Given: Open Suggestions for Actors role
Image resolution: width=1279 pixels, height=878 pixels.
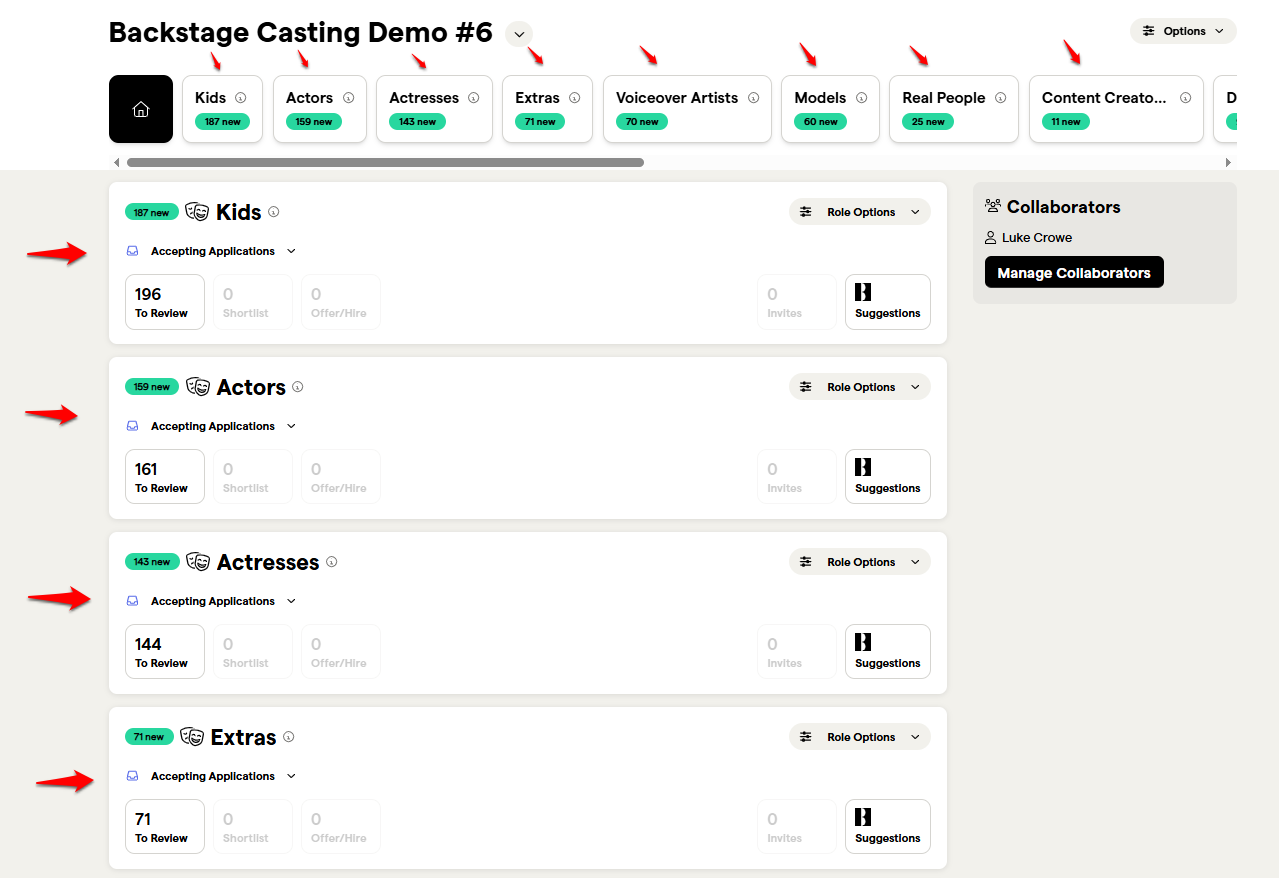Looking at the screenshot, I should click(888, 477).
